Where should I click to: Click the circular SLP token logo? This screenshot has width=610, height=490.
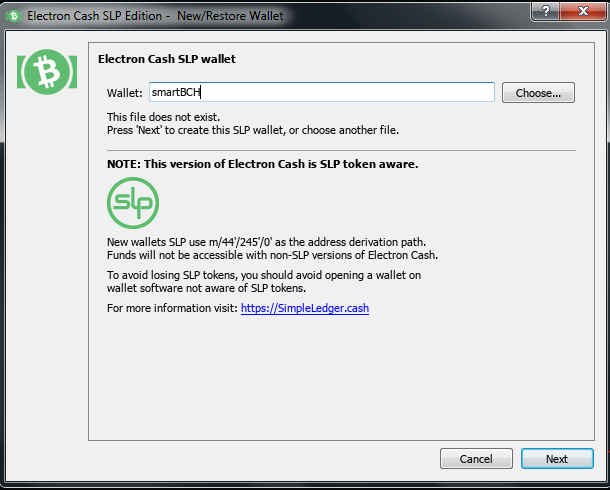click(x=133, y=203)
